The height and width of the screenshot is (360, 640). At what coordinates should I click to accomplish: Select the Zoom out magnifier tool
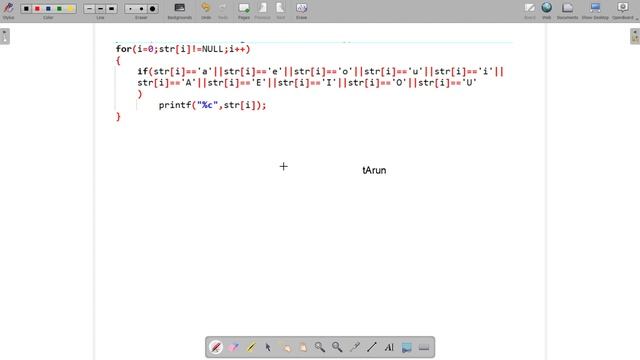coord(337,347)
